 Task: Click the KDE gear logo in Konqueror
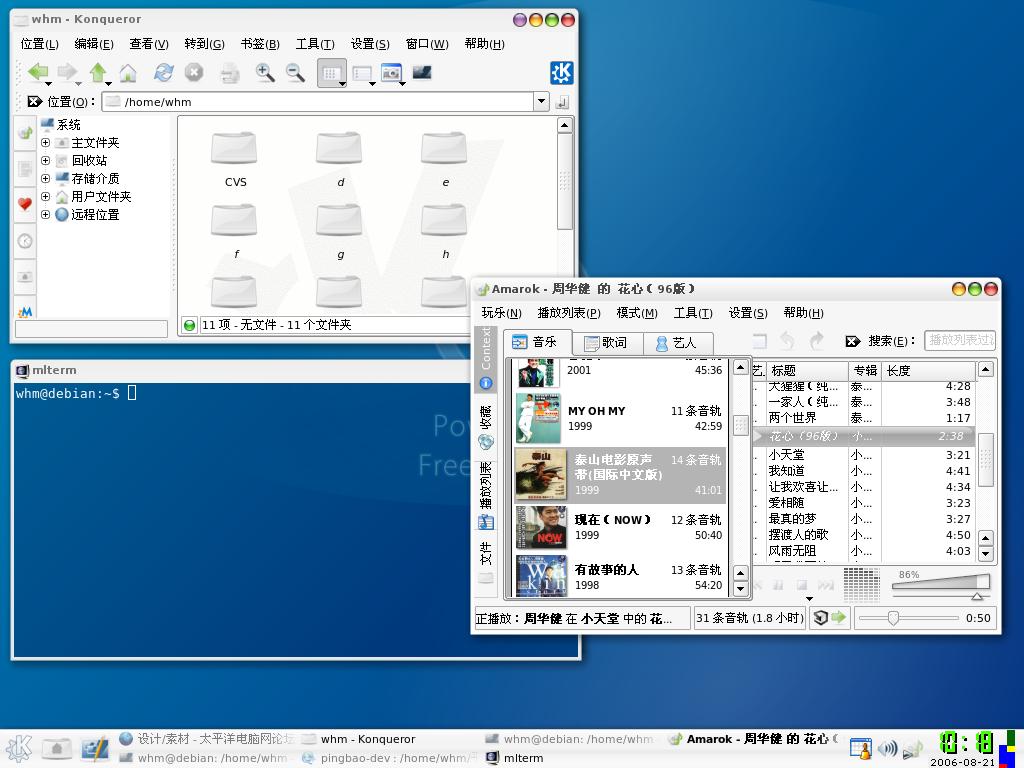[562, 72]
